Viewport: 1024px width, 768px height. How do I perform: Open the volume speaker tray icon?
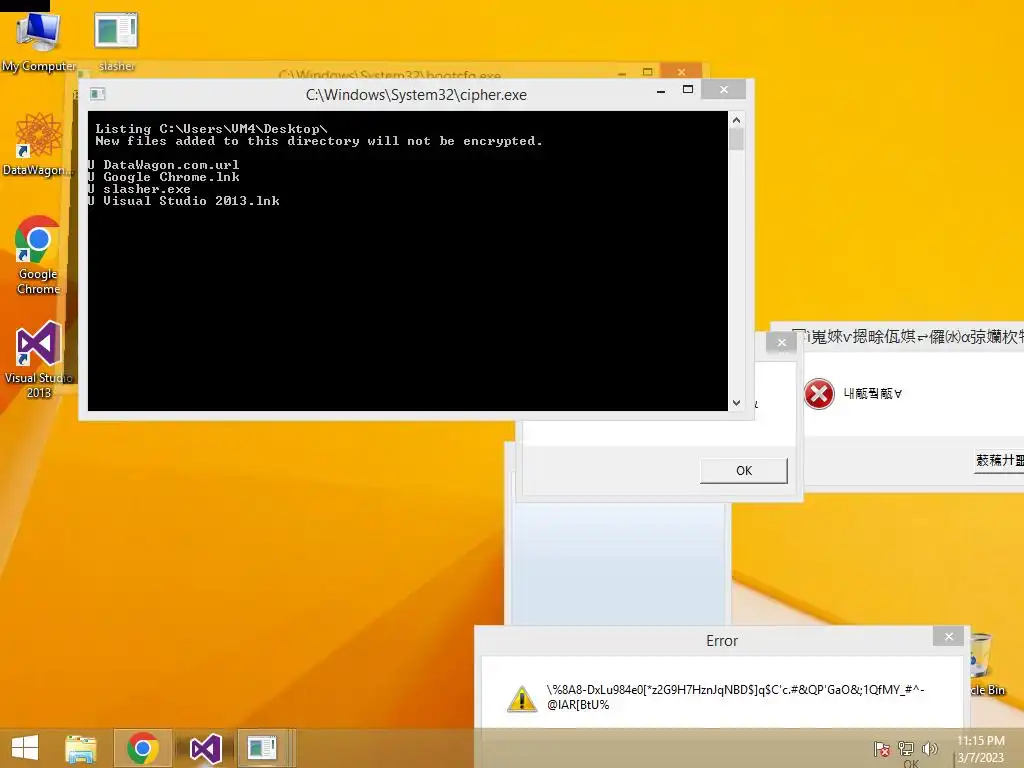pos(929,748)
